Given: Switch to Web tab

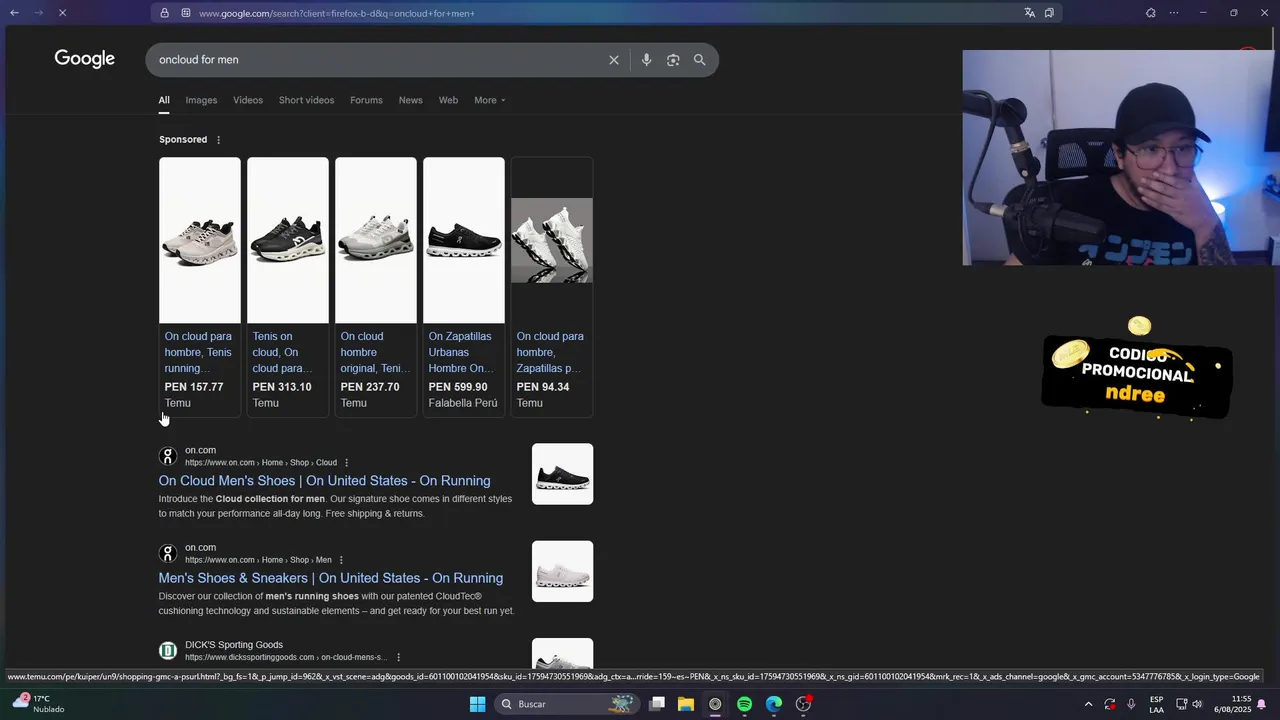Looking at the screenshot, I should (x=448, y=100).
